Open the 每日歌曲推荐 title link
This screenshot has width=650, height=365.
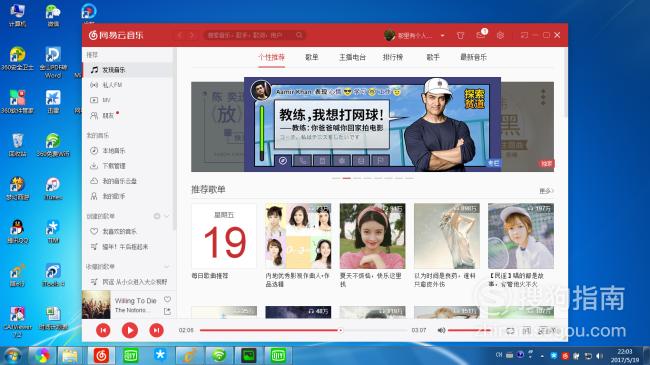tap(210, 276)
